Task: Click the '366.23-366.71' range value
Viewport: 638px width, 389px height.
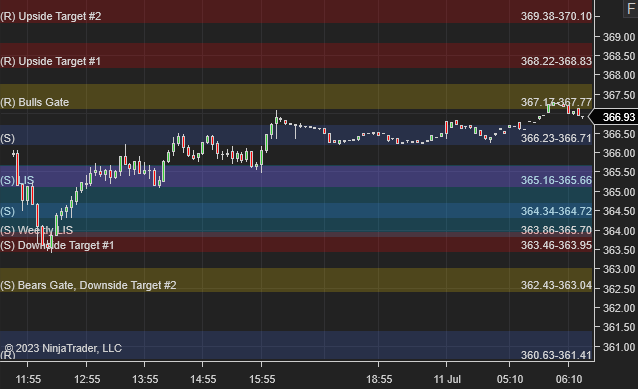Action: [556, 138]
